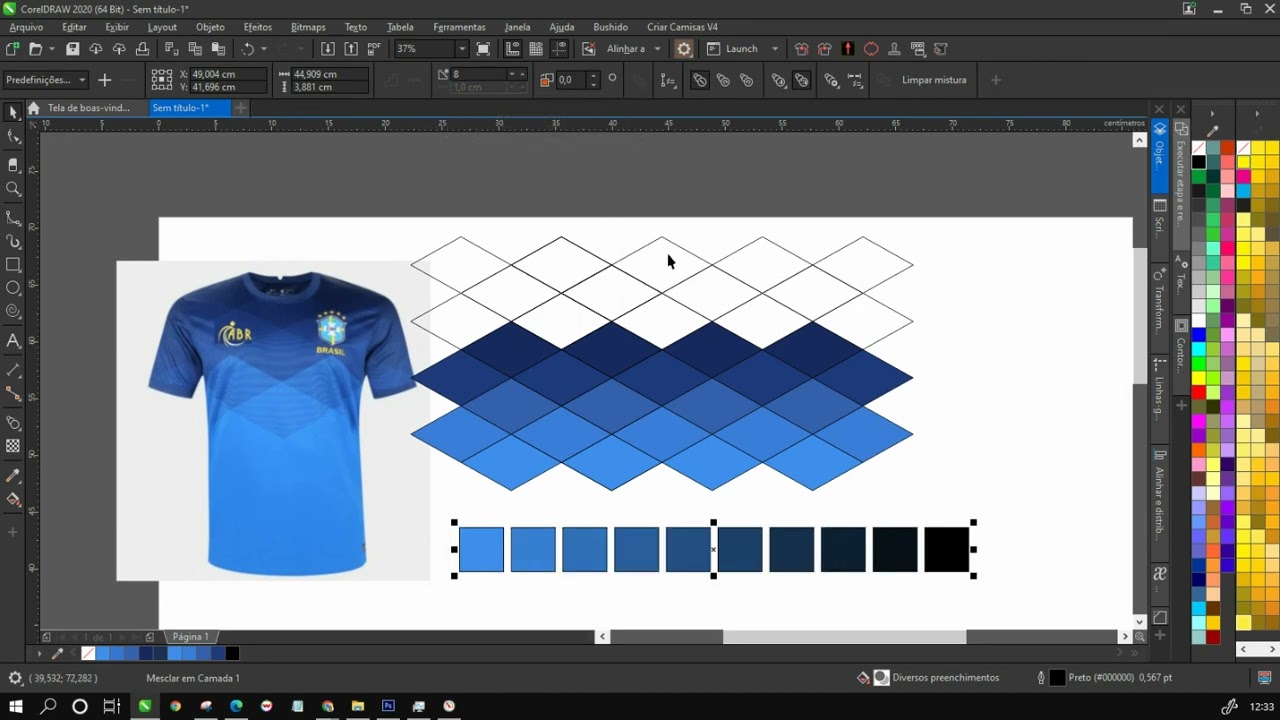The image size is (1280, 720).
Task: Select the Connector tool
Action: click(13, 394)
